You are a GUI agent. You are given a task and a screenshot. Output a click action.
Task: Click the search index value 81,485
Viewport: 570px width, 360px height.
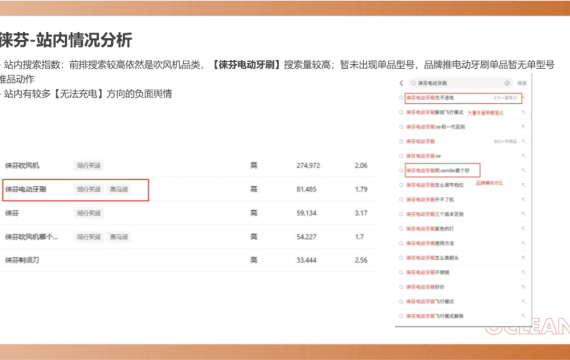tap(306, 189)
